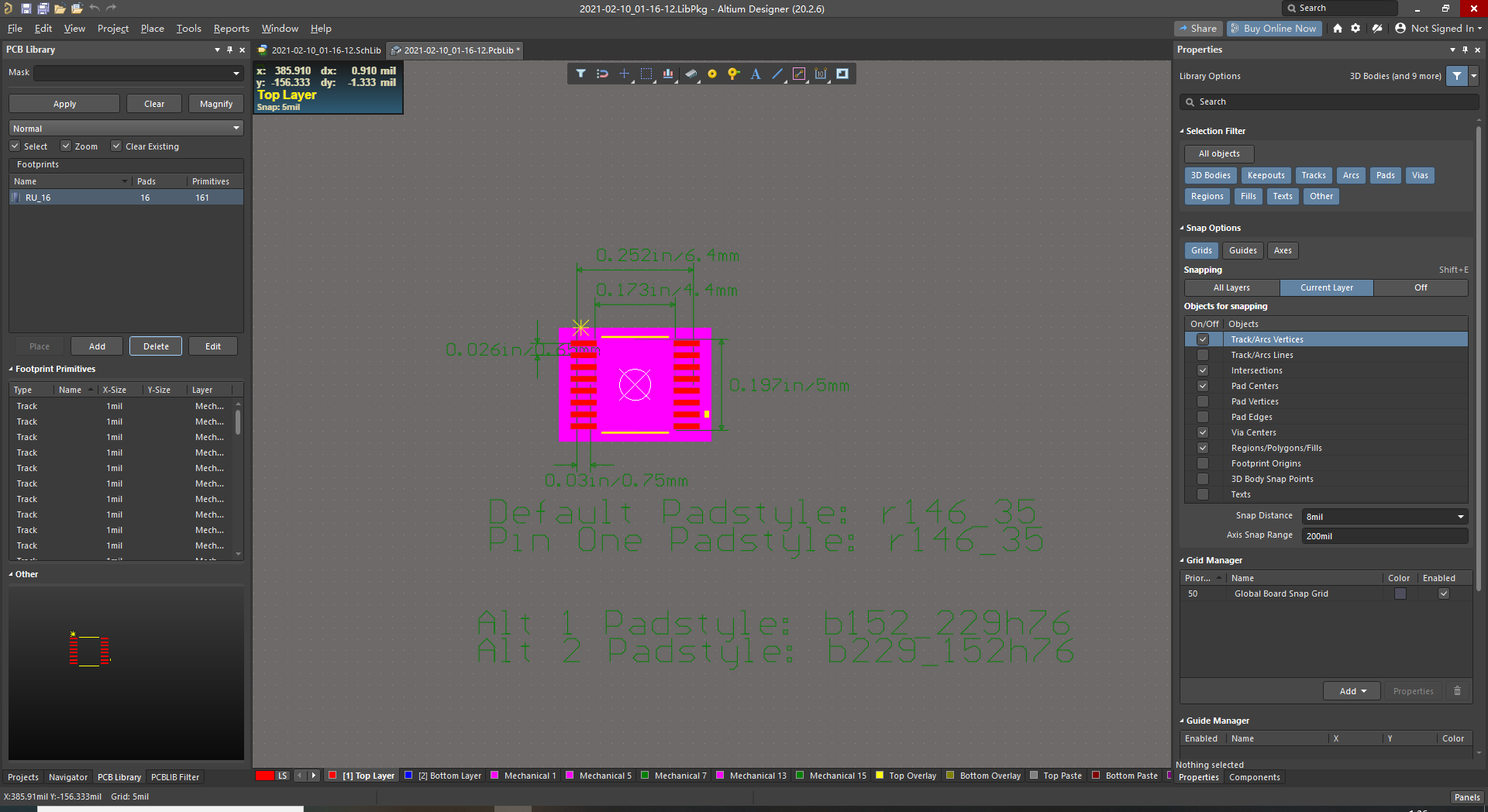Pin the PCB Library panel
The height and width of the screenshot is (812, 1488).
click(229, 50)
